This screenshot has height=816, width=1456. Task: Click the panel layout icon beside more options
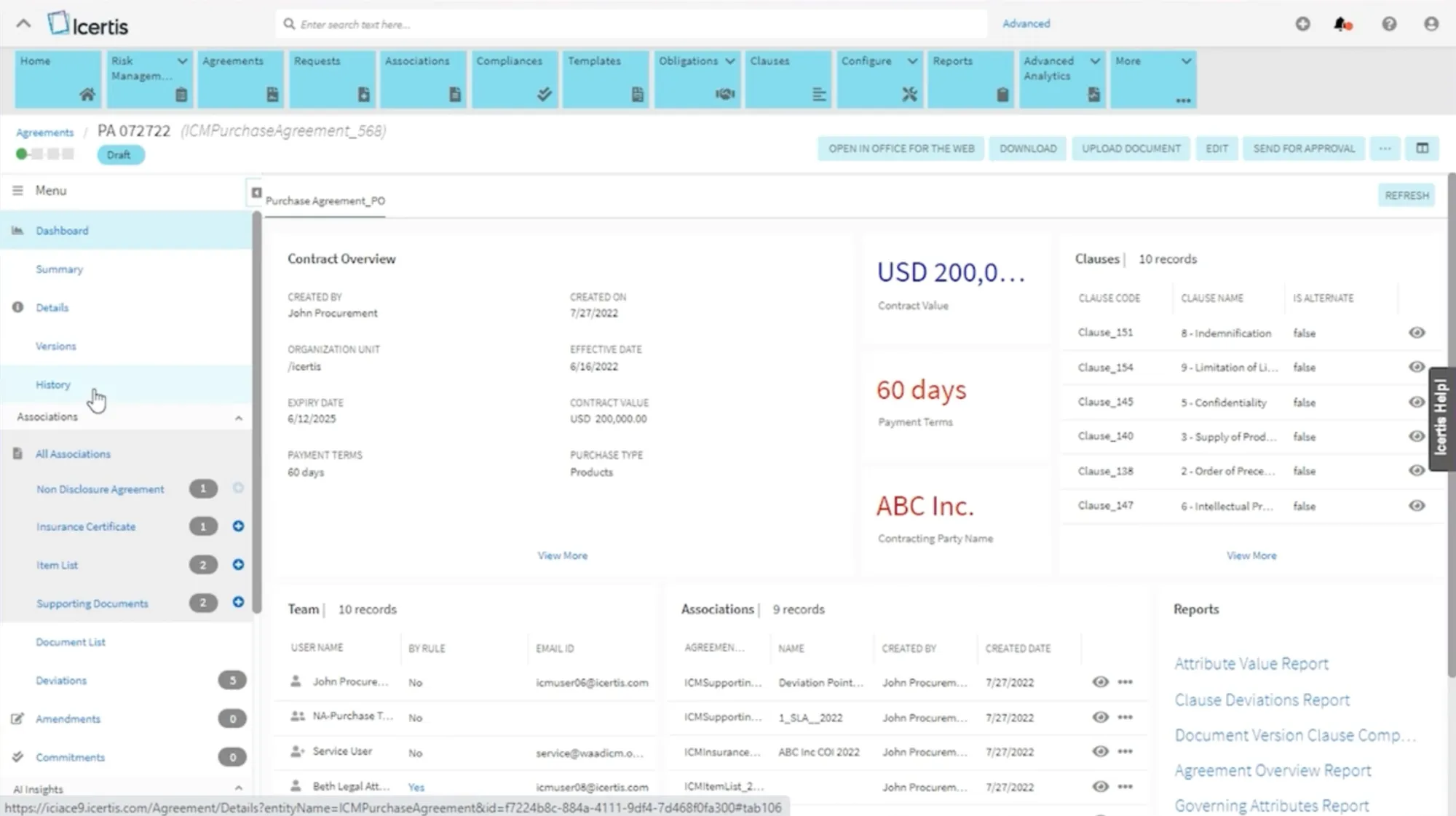tap(1422, 148)
